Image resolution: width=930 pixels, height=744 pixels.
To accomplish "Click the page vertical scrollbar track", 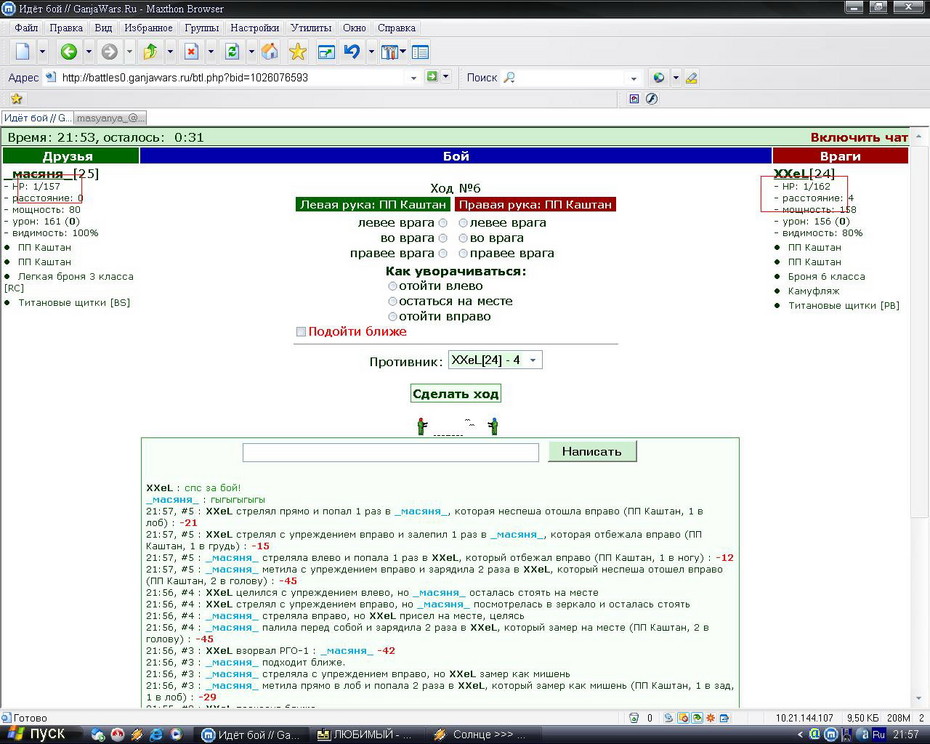I will [x=919, y=415].
